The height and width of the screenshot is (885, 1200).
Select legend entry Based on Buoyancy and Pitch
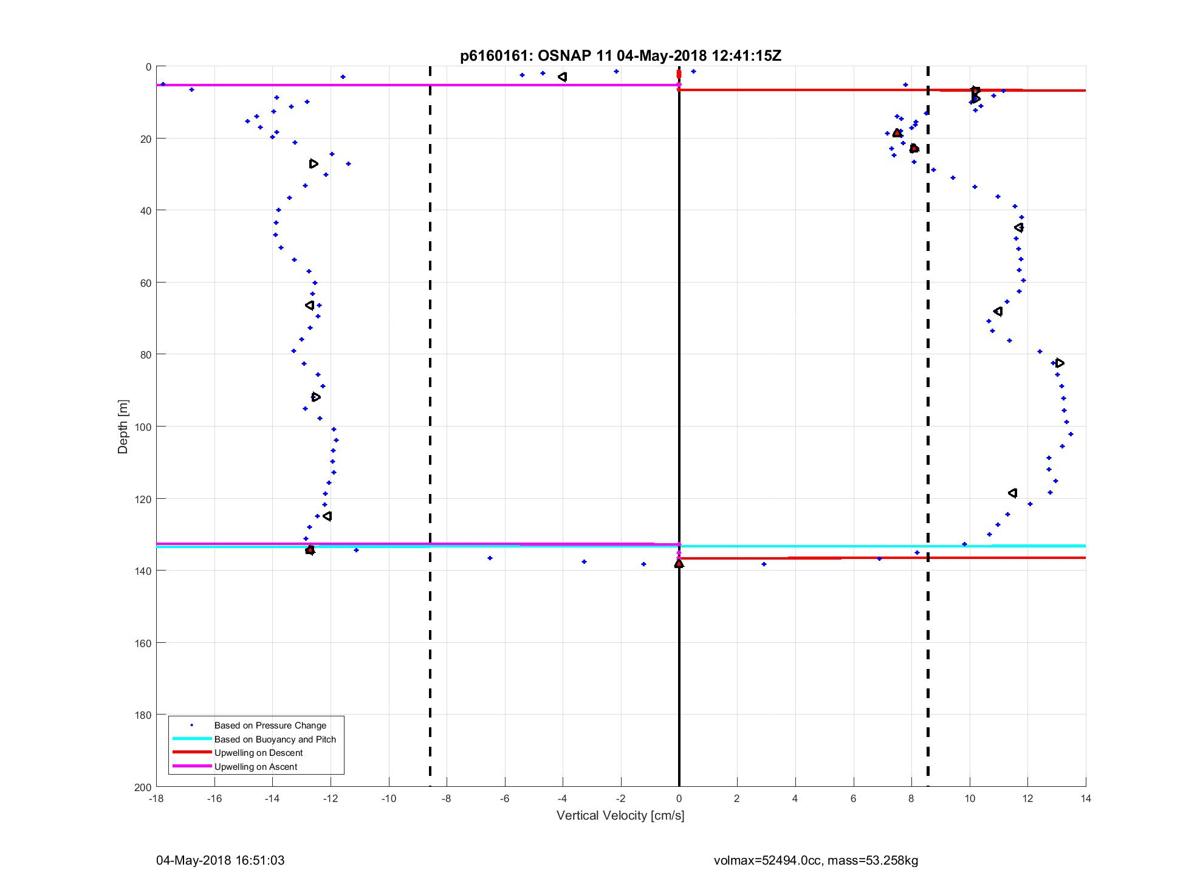(275, 738)
